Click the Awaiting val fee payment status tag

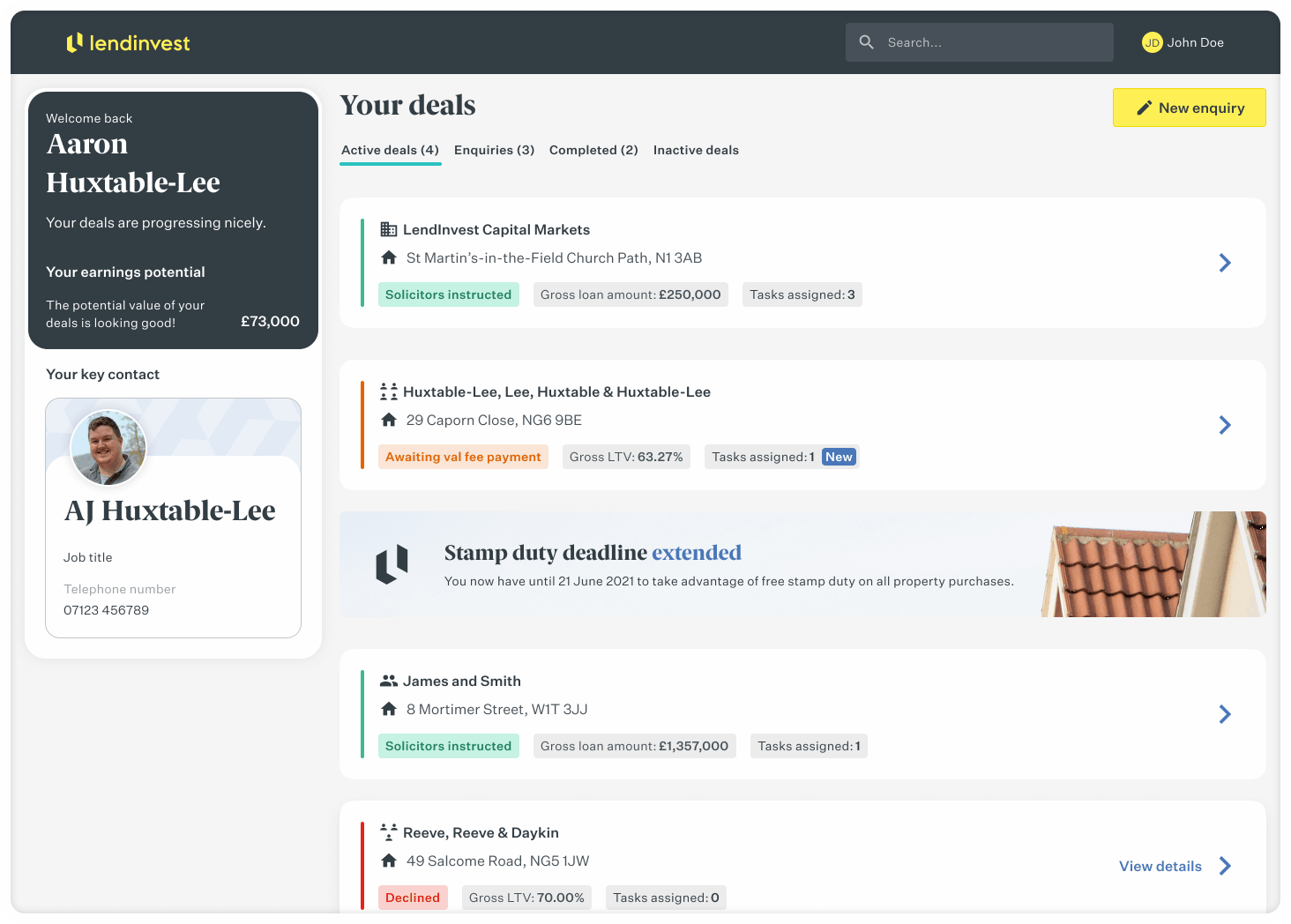[x=463, y=457]
